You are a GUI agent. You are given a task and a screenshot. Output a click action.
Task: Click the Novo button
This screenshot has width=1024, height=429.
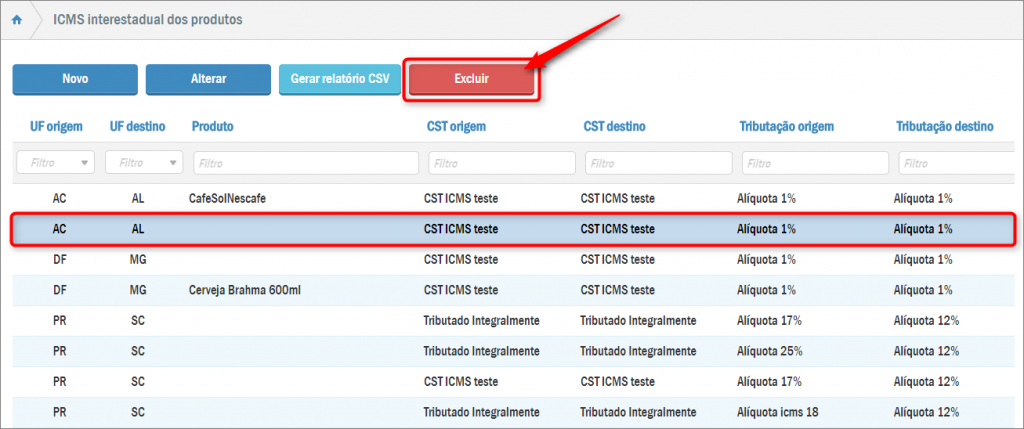pyautogui.click(x=75, y=79)
